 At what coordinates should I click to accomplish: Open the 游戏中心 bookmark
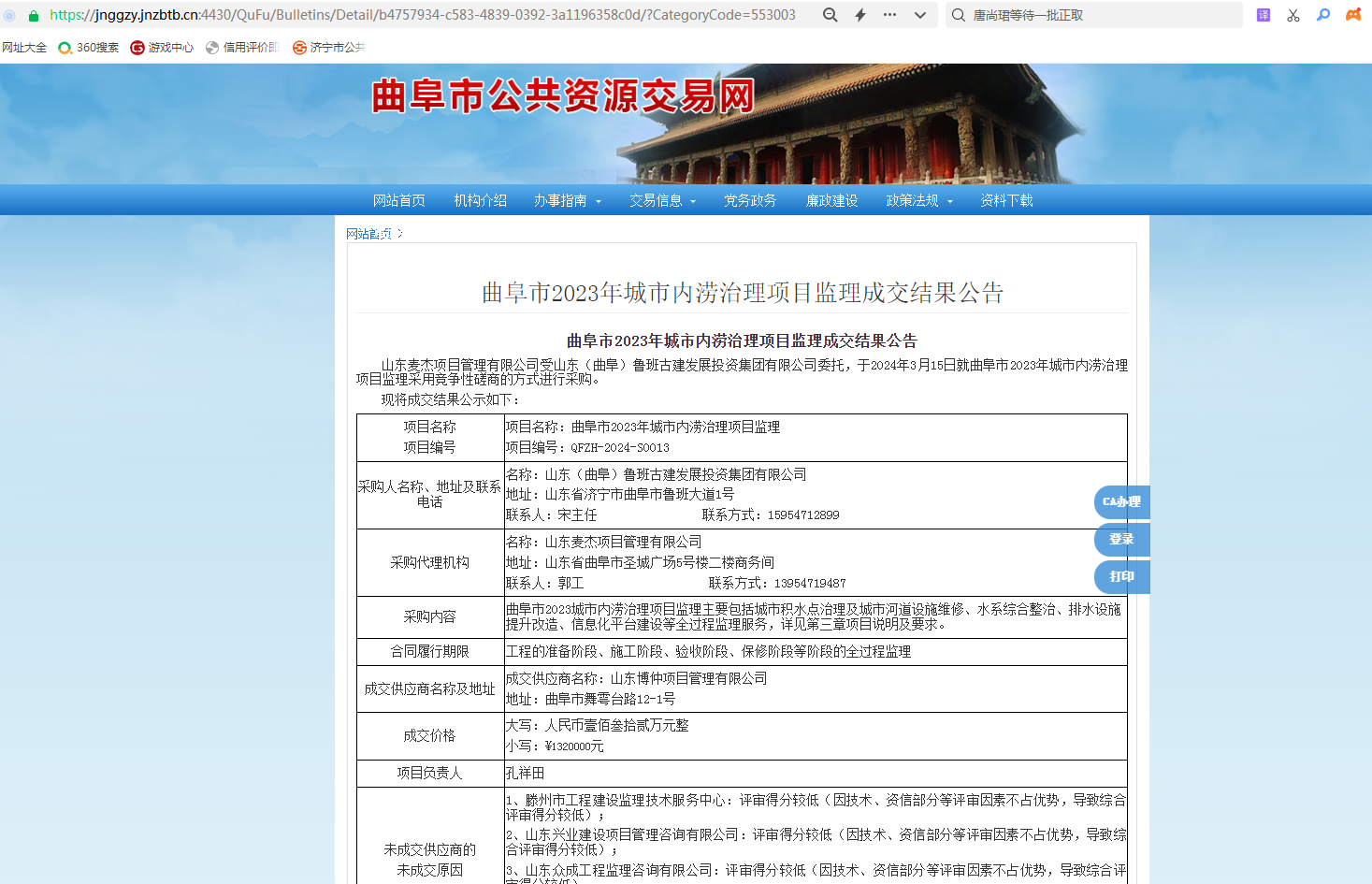coord(162,48)
